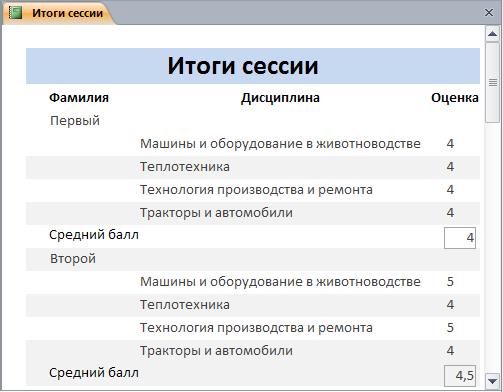Click the scrollbar down arrow
503x392 pixels.
point(493,380)
